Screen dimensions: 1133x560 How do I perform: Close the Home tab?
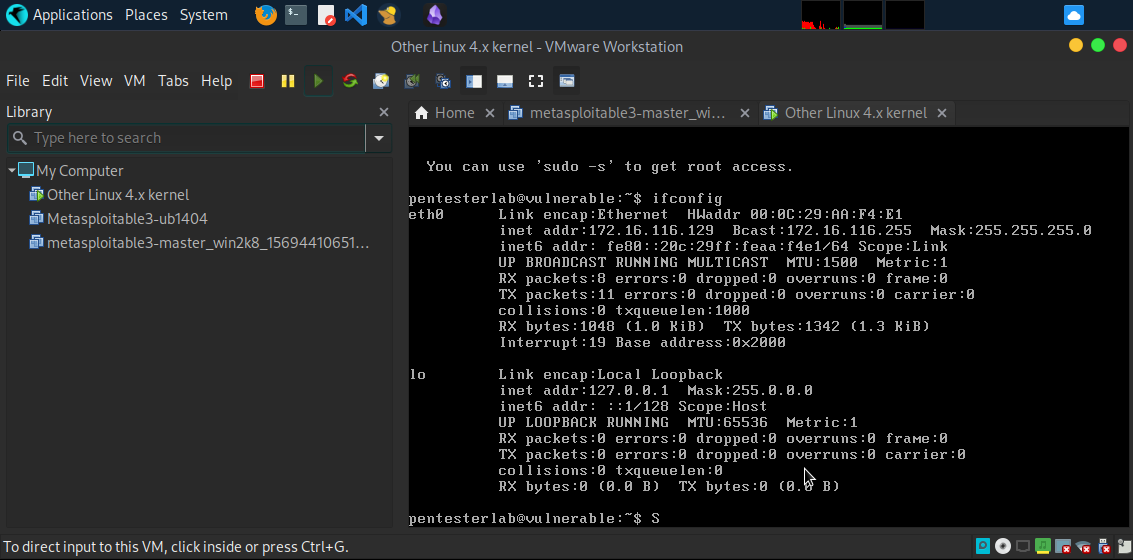point(489,113)
